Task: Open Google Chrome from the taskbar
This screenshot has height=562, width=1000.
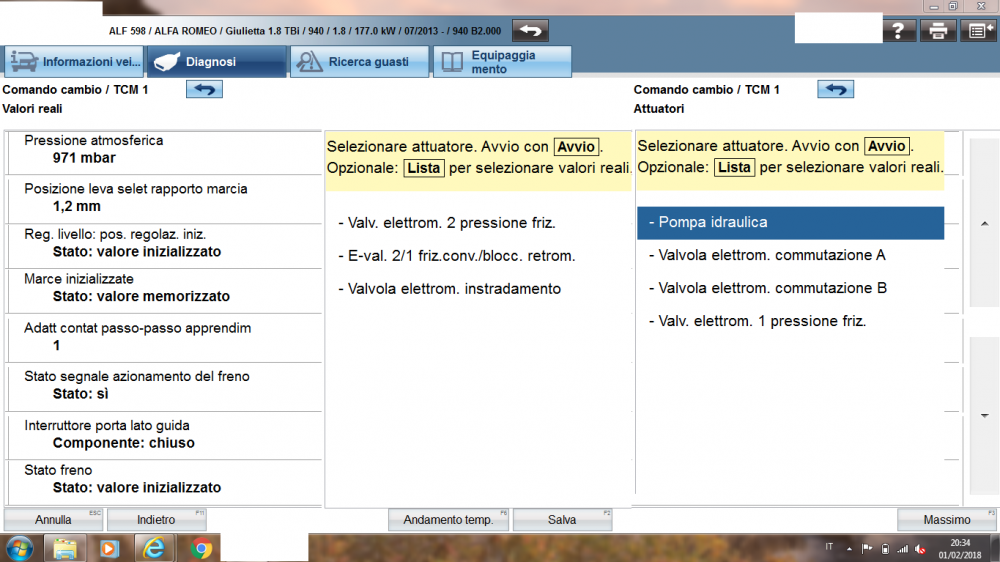Action: pyautogui.click(x=201, y=548)
